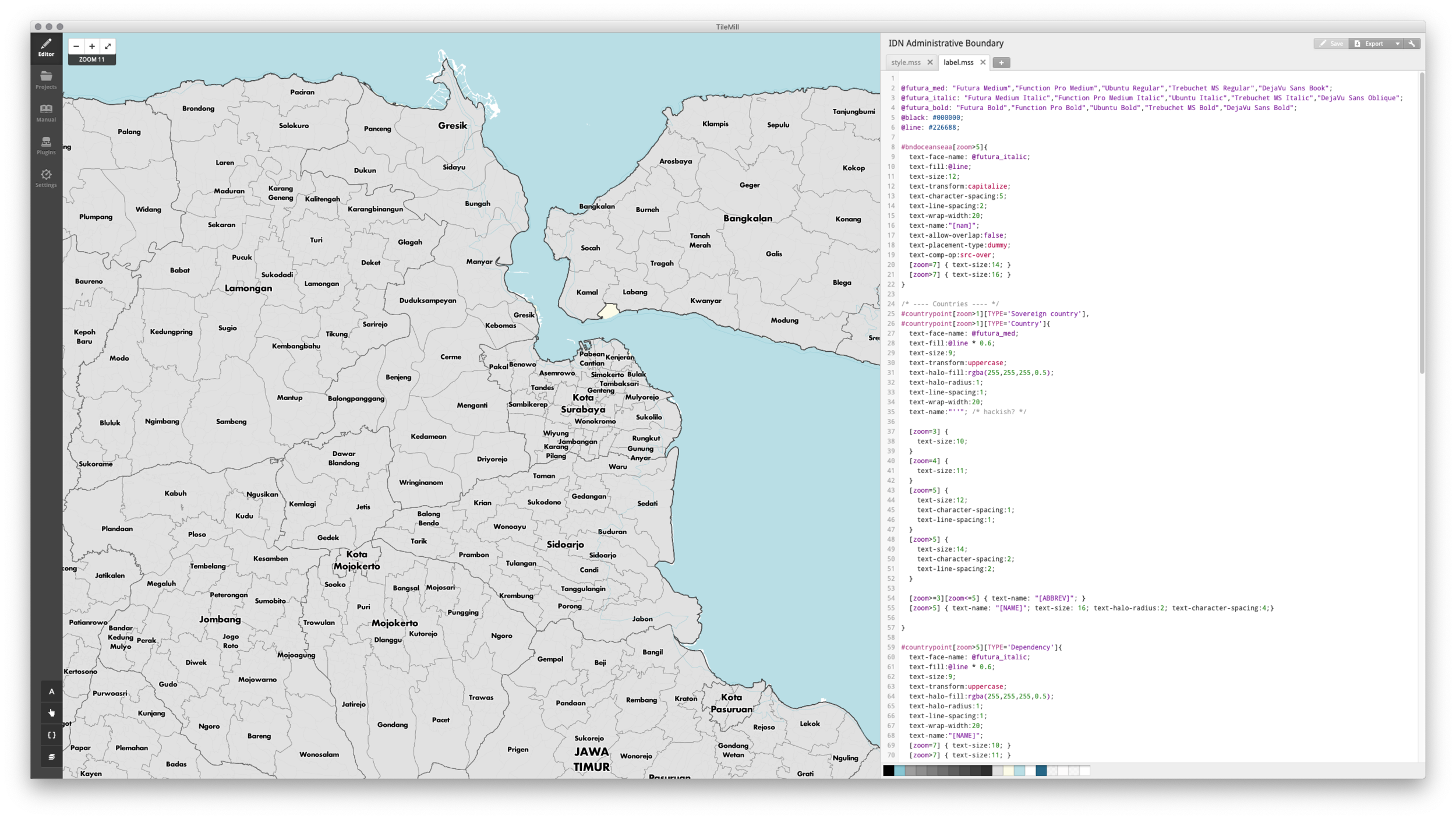Click the Save button

pyautogui.click(x=1331, y=44)
